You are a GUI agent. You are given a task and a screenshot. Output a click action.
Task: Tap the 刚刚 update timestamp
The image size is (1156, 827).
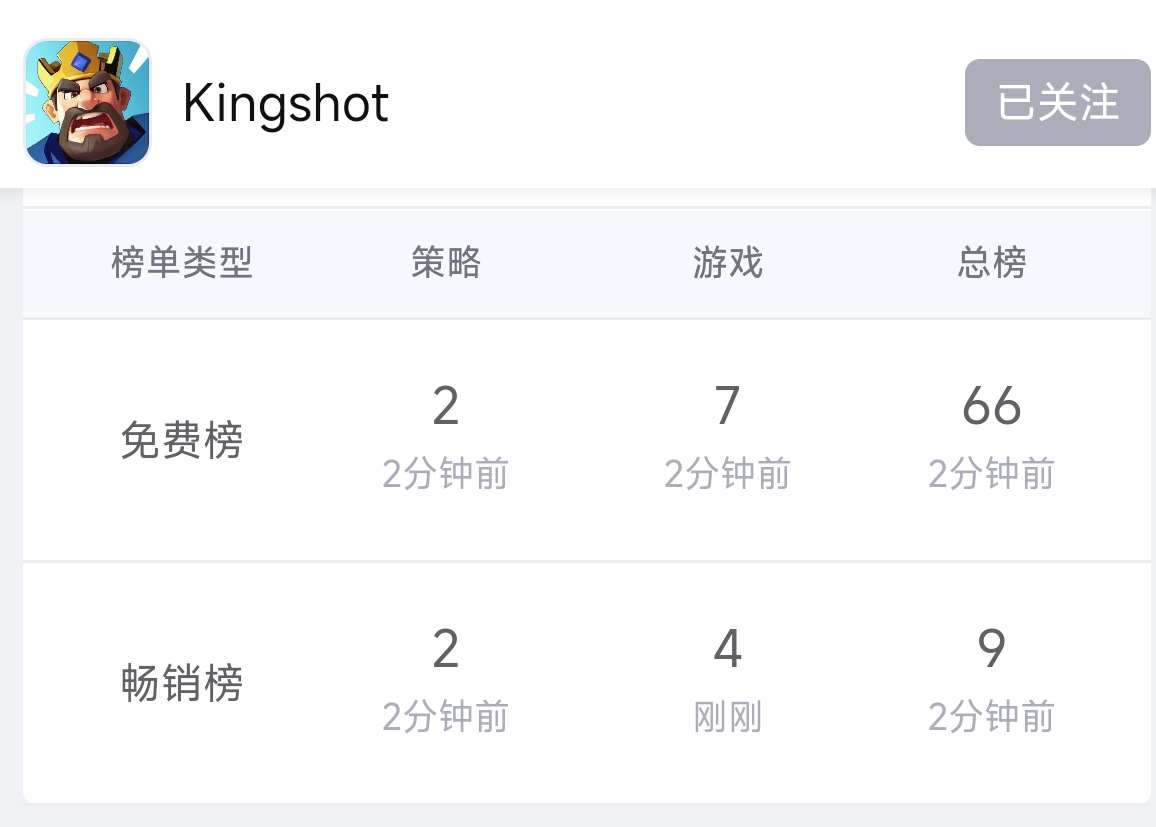click(x=727, y=716)
